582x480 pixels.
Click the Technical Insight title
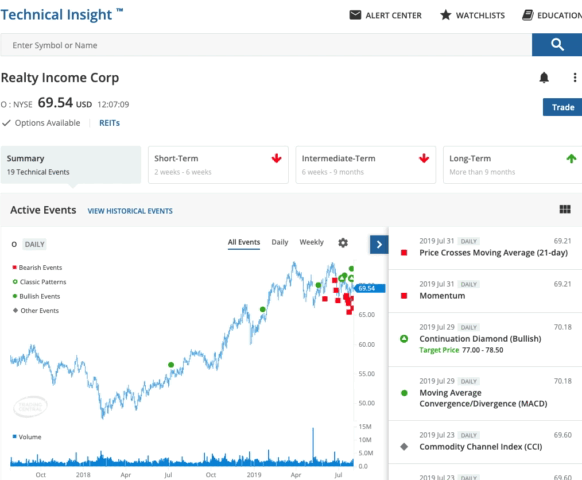(x=62, y=15)
